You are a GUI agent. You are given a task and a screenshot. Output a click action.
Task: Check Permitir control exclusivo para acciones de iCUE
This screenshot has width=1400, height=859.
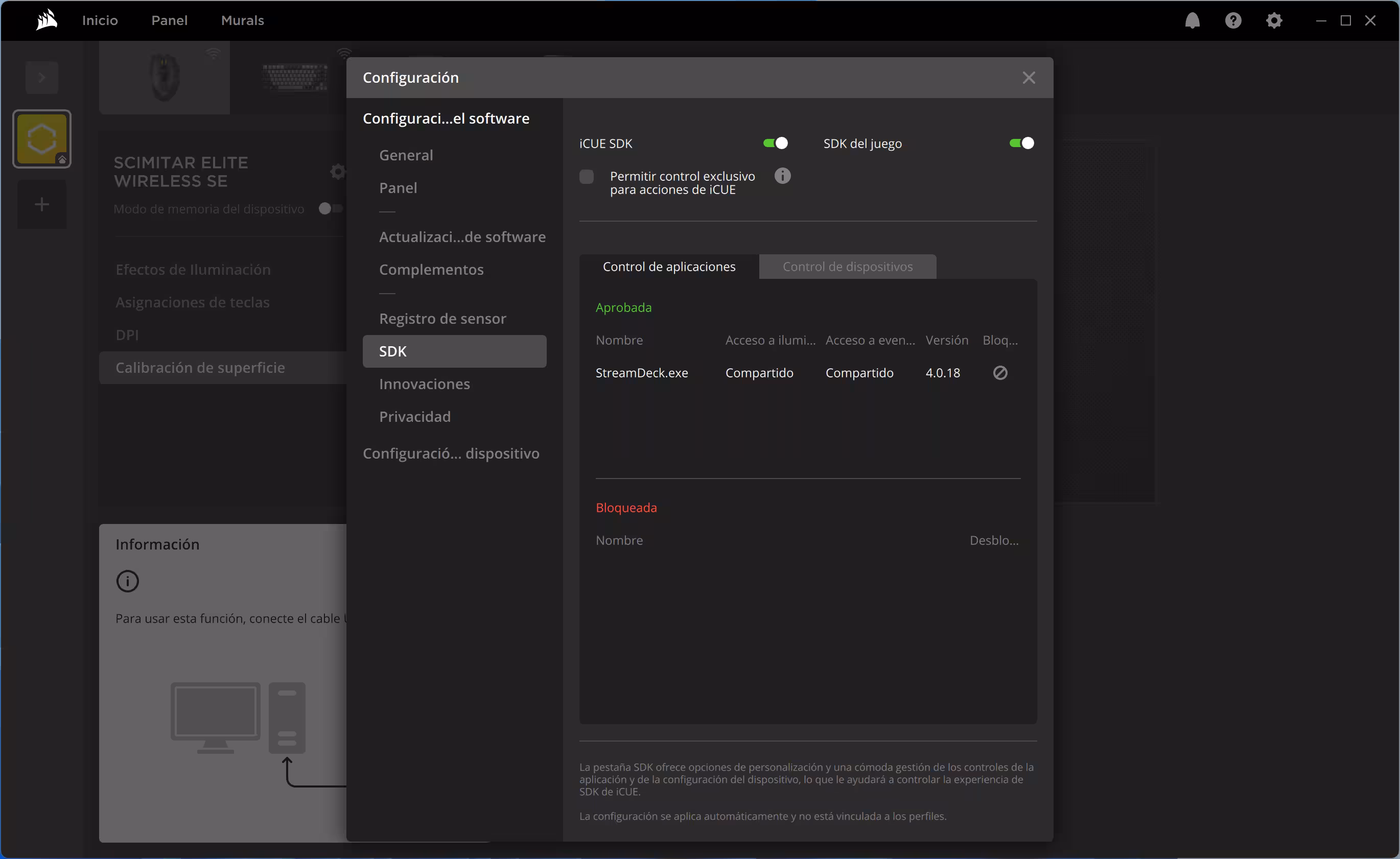(x=587, y=177)
